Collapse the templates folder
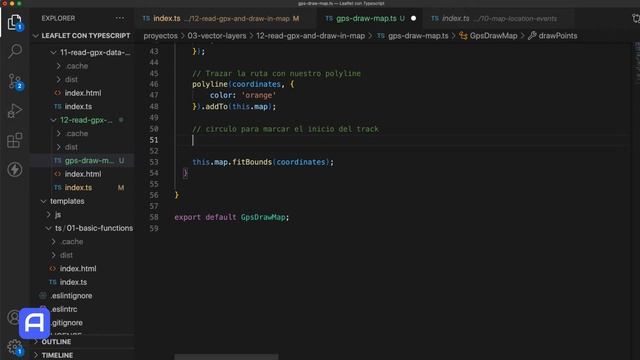This screenshot has height=360, width=640. (63, 201)
